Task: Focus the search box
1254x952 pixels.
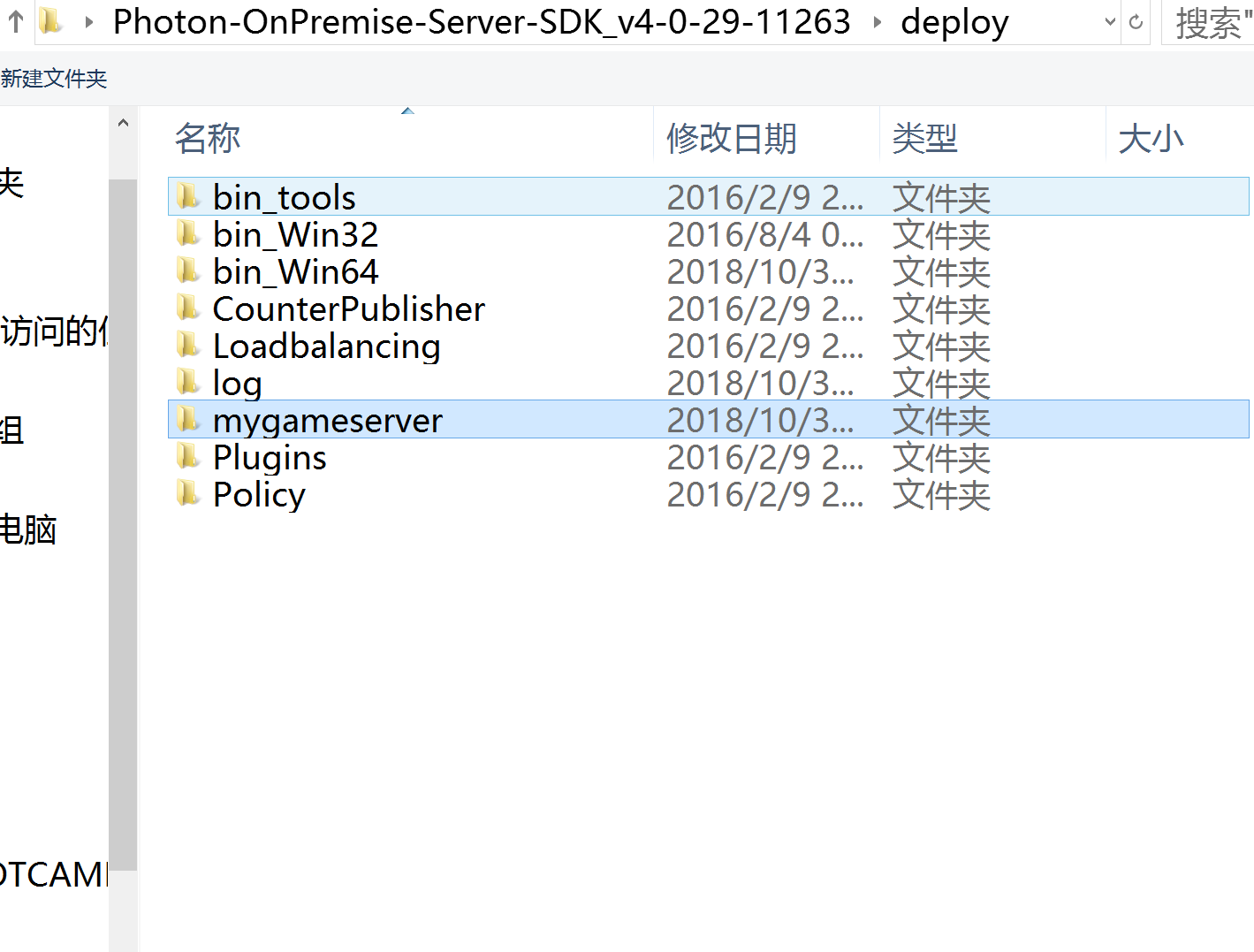Action: [1208, 22]
